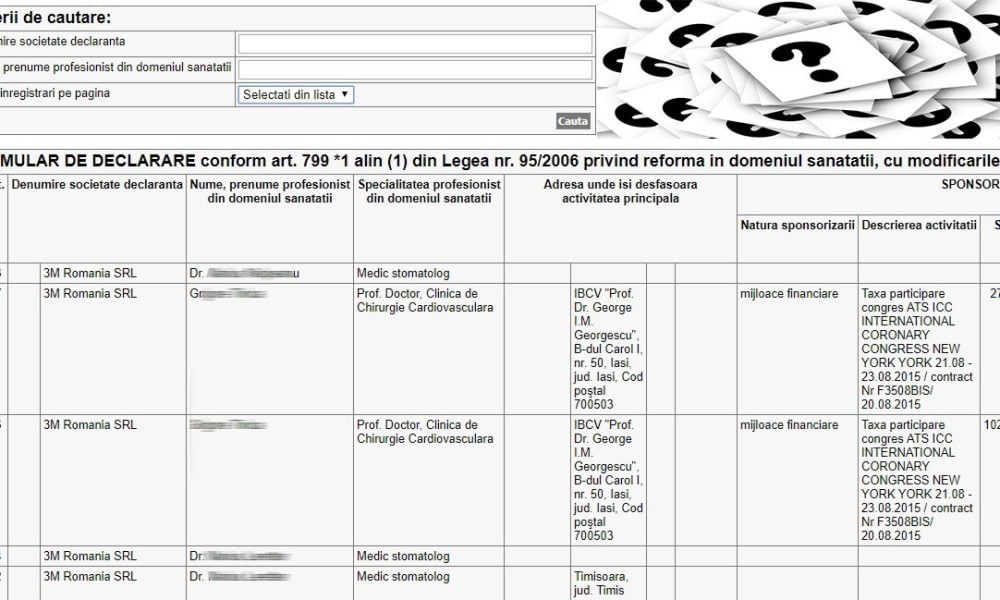The width and height of the screenshot is (1000, 600).
Task: Select 'Medic stomatolog' in the first row
Action: coord(403,273)
